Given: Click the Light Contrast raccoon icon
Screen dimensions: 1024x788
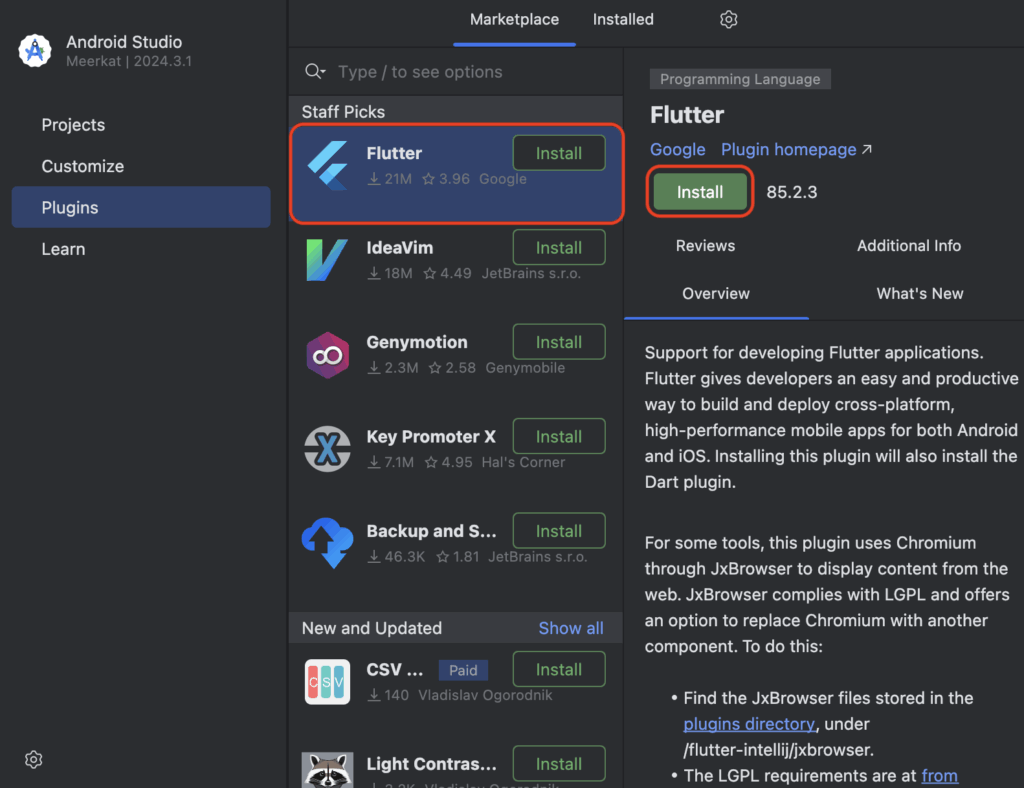Looking at the screenshot, I should tap(327, 770).
